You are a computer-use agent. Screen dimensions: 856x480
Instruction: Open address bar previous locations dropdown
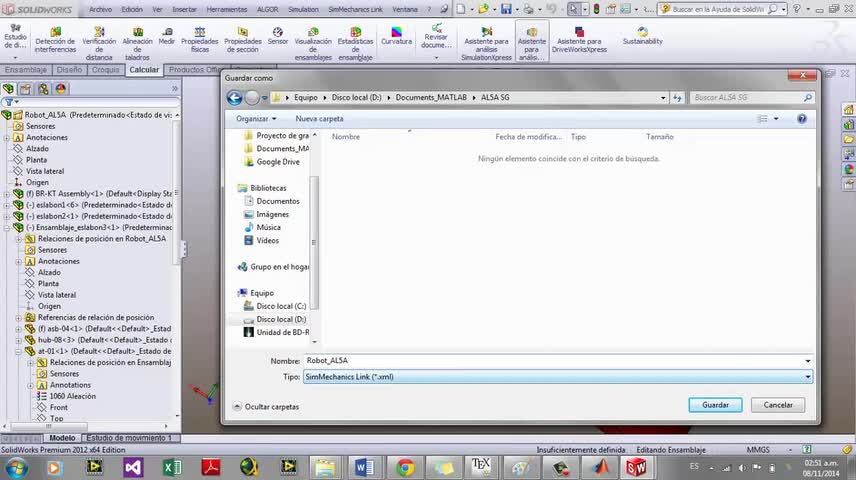pos(663,98)
